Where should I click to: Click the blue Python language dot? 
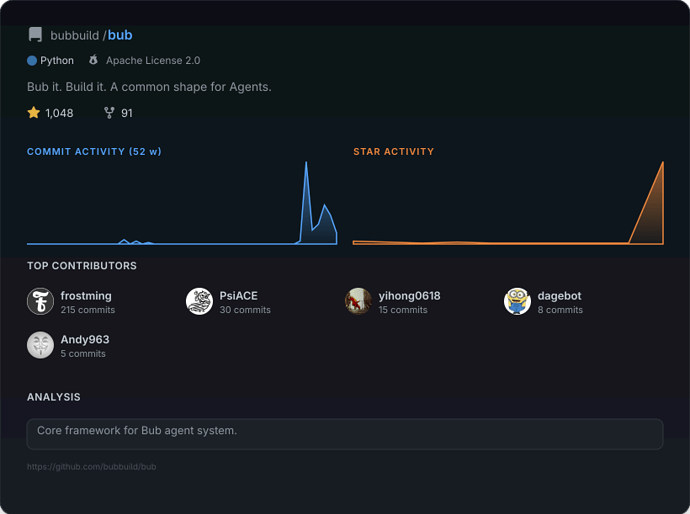click(x=32, y=61)
